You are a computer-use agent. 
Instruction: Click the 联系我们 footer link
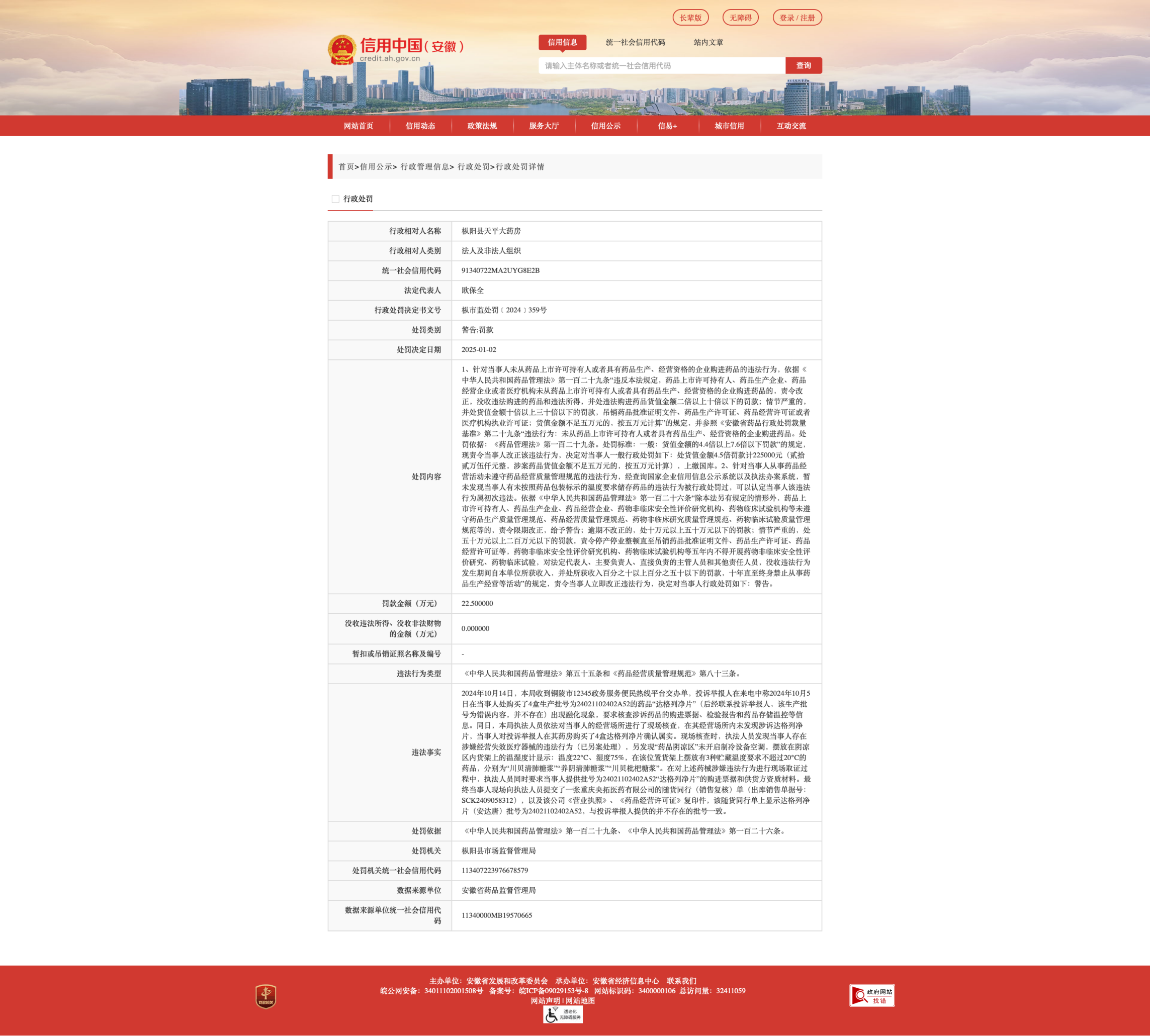[681, 981]
